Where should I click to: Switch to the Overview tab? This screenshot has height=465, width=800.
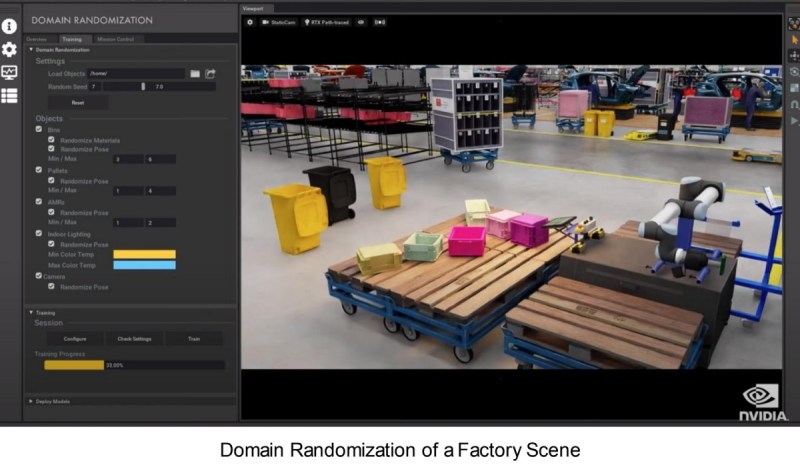pos(36,39)
